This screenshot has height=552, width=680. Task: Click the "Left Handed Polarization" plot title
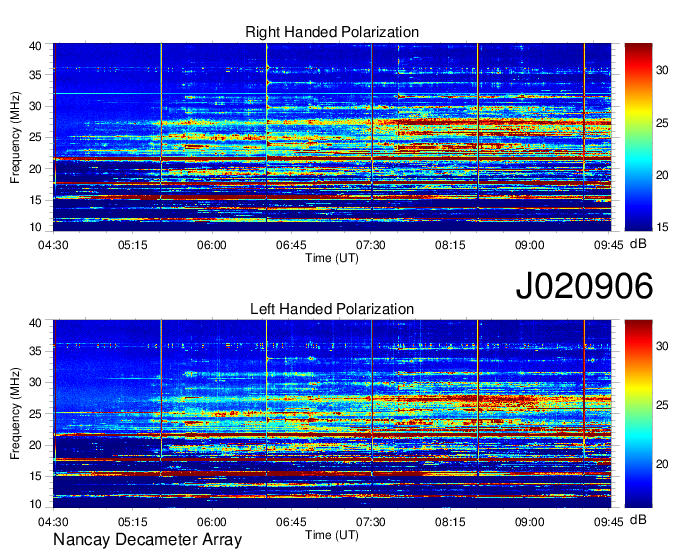coord(332,309)
